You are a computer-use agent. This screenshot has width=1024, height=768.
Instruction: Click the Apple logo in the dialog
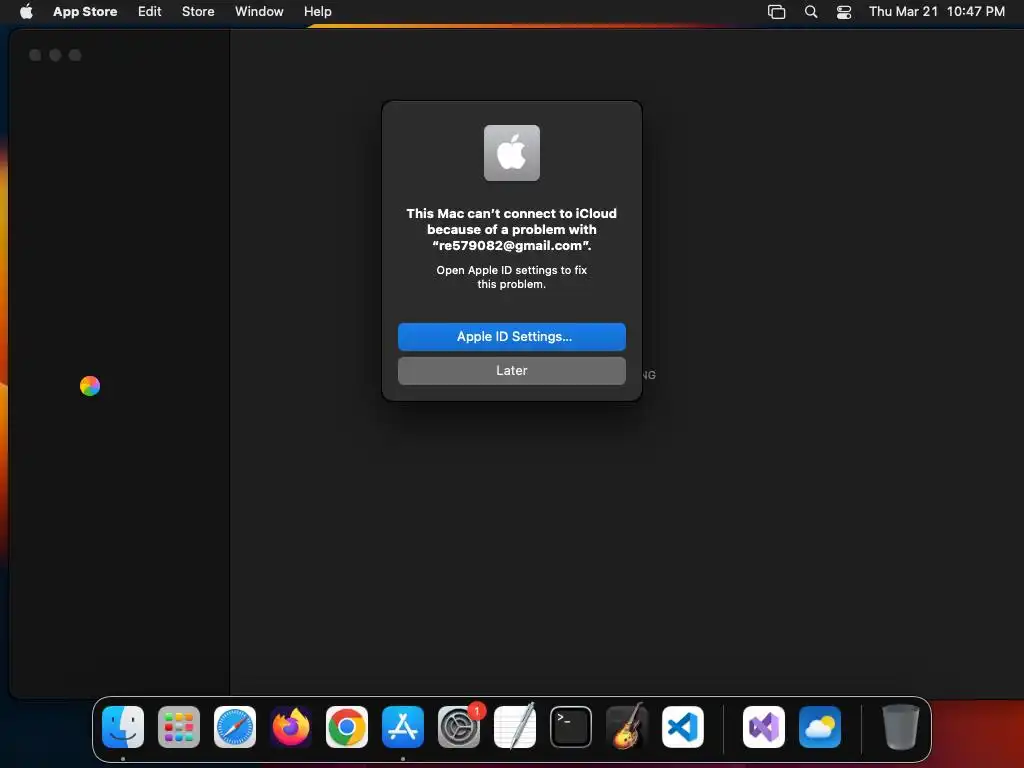tap(511, 153)
